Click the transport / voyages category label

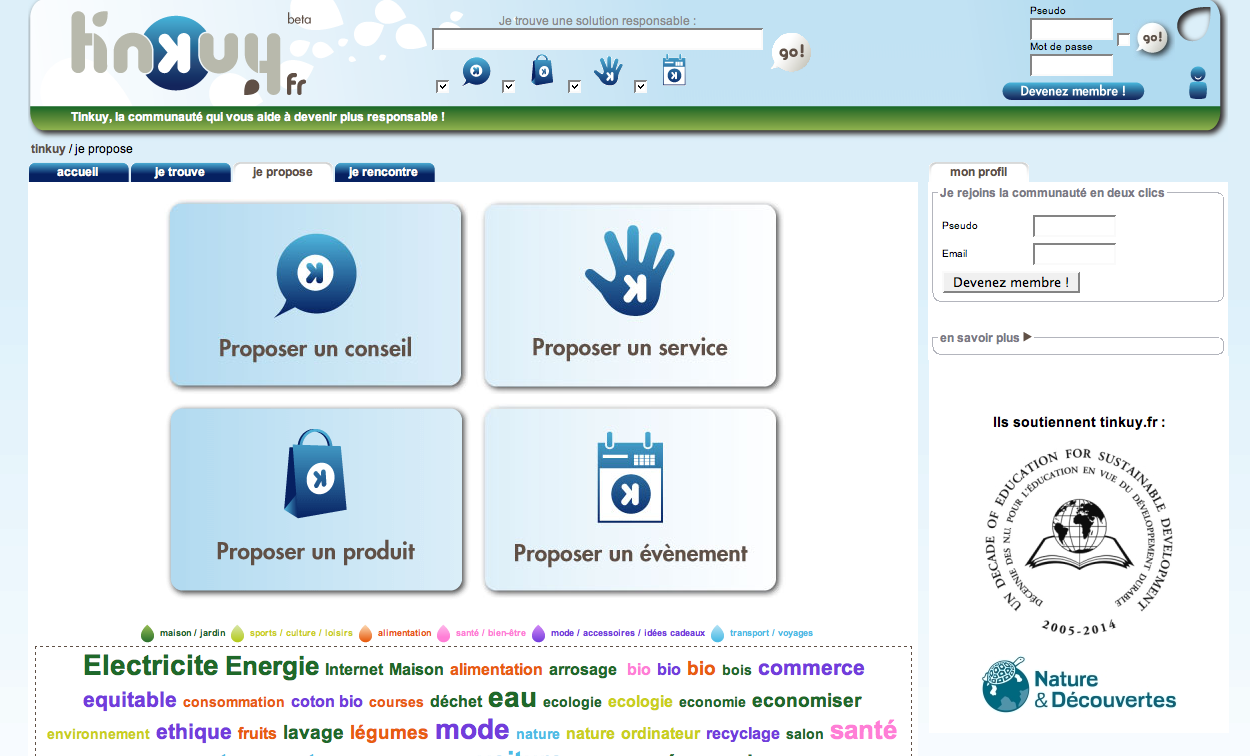[x=771, y=633]
